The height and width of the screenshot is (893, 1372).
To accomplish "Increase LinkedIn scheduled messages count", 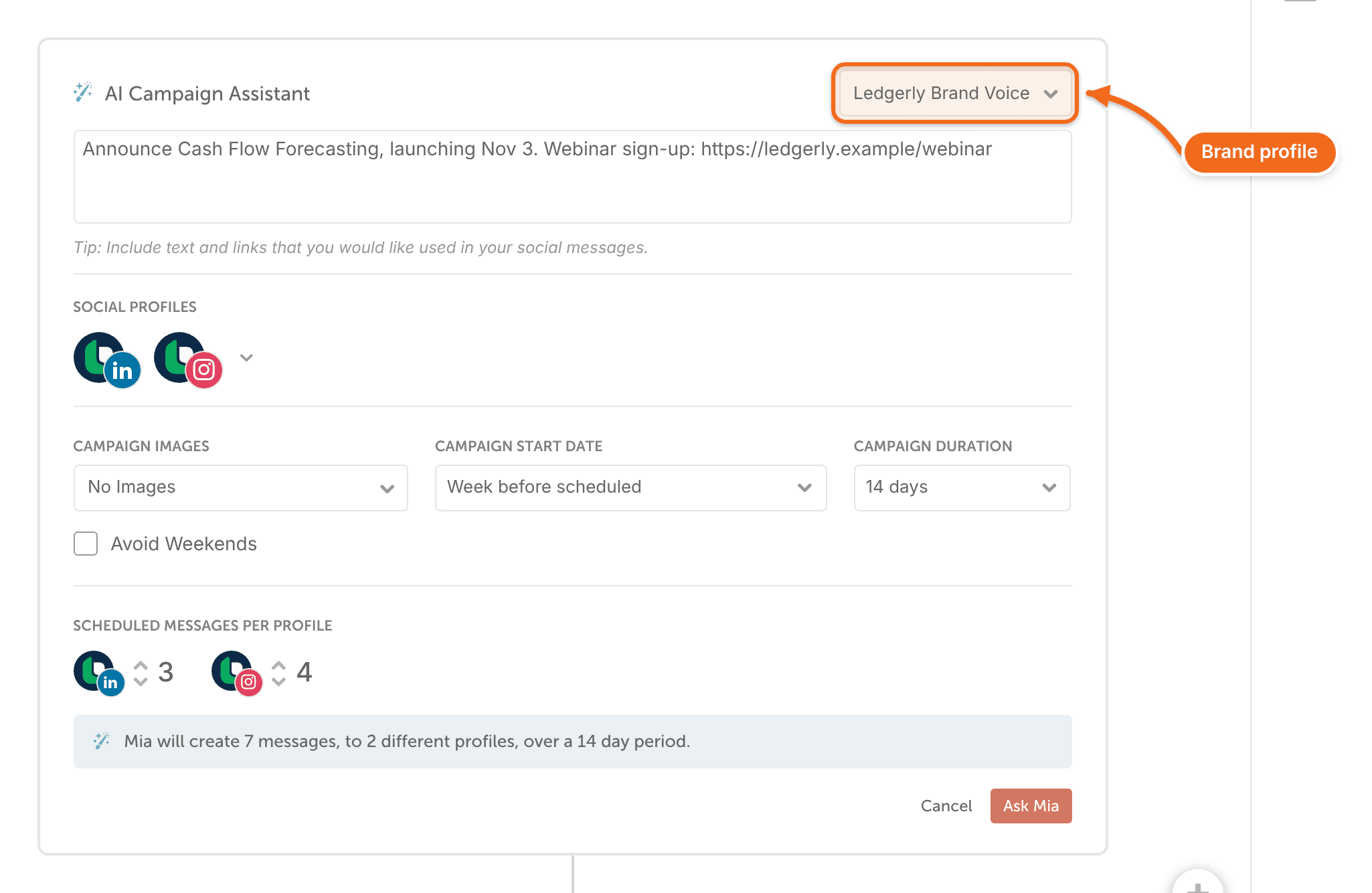I will point(141,665).
